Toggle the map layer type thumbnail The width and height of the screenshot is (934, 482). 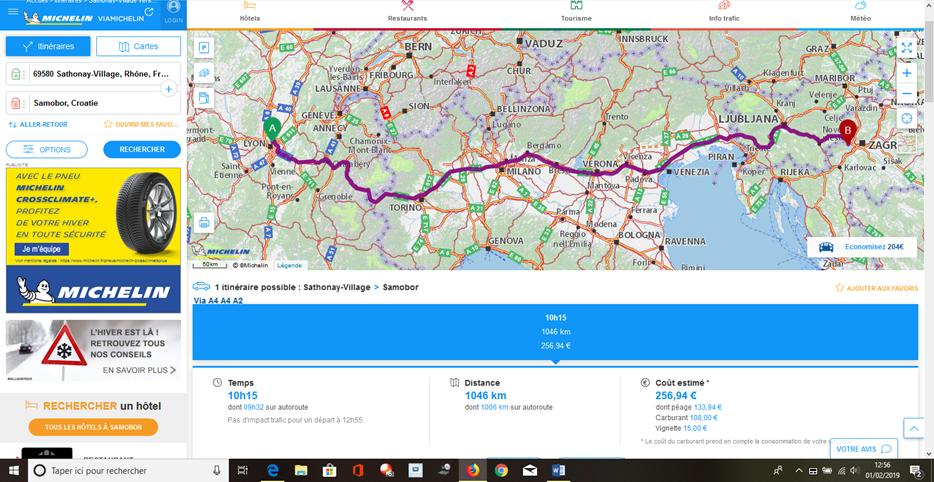tap(906, 143)
